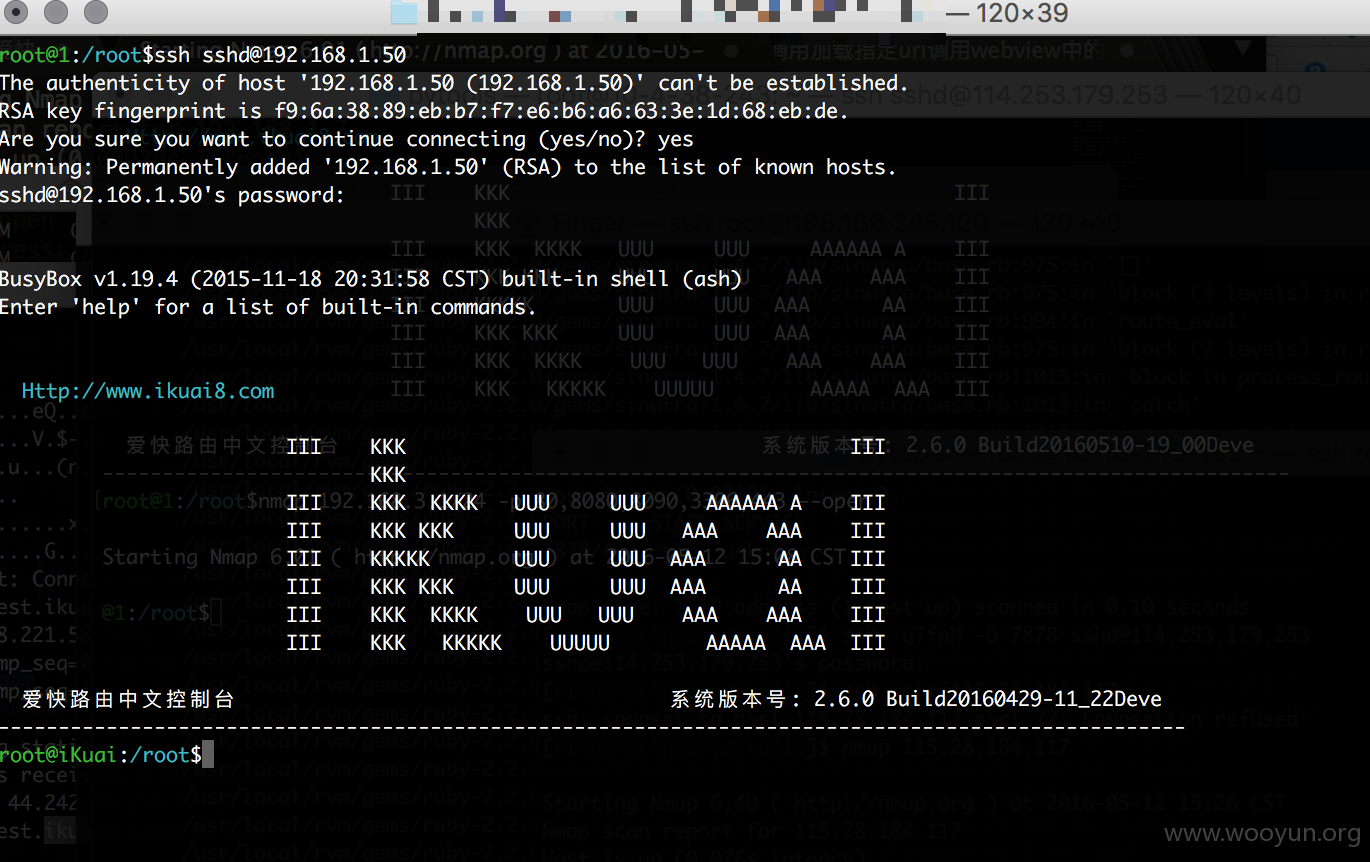The width and height of the screenshot is (1370, 862).
Task: Click the "— 120×39" window title text
Action: 1006,13
